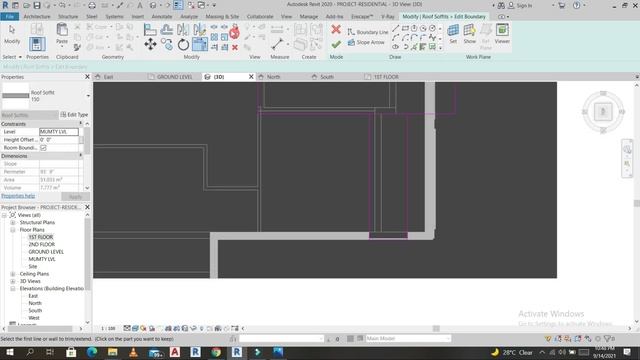Click the Sign In button
Screen dimensions: 640x360
click(x=520, y=5)
